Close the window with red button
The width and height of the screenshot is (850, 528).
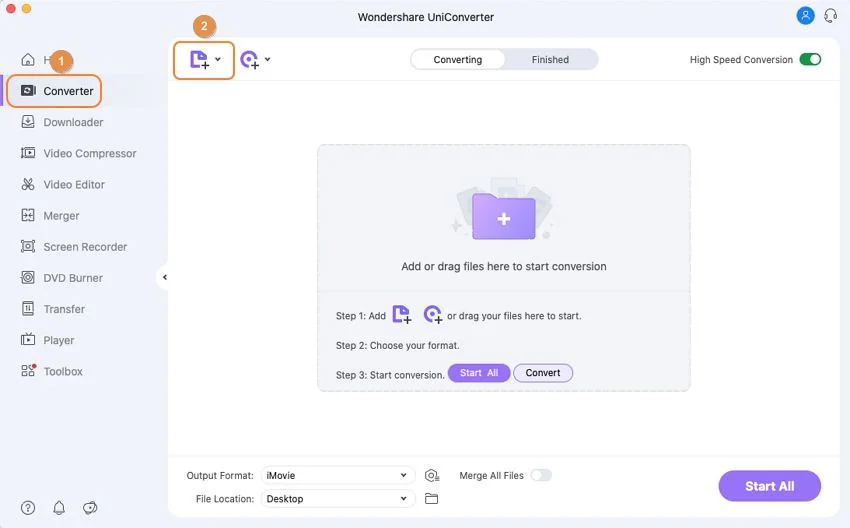10,9
